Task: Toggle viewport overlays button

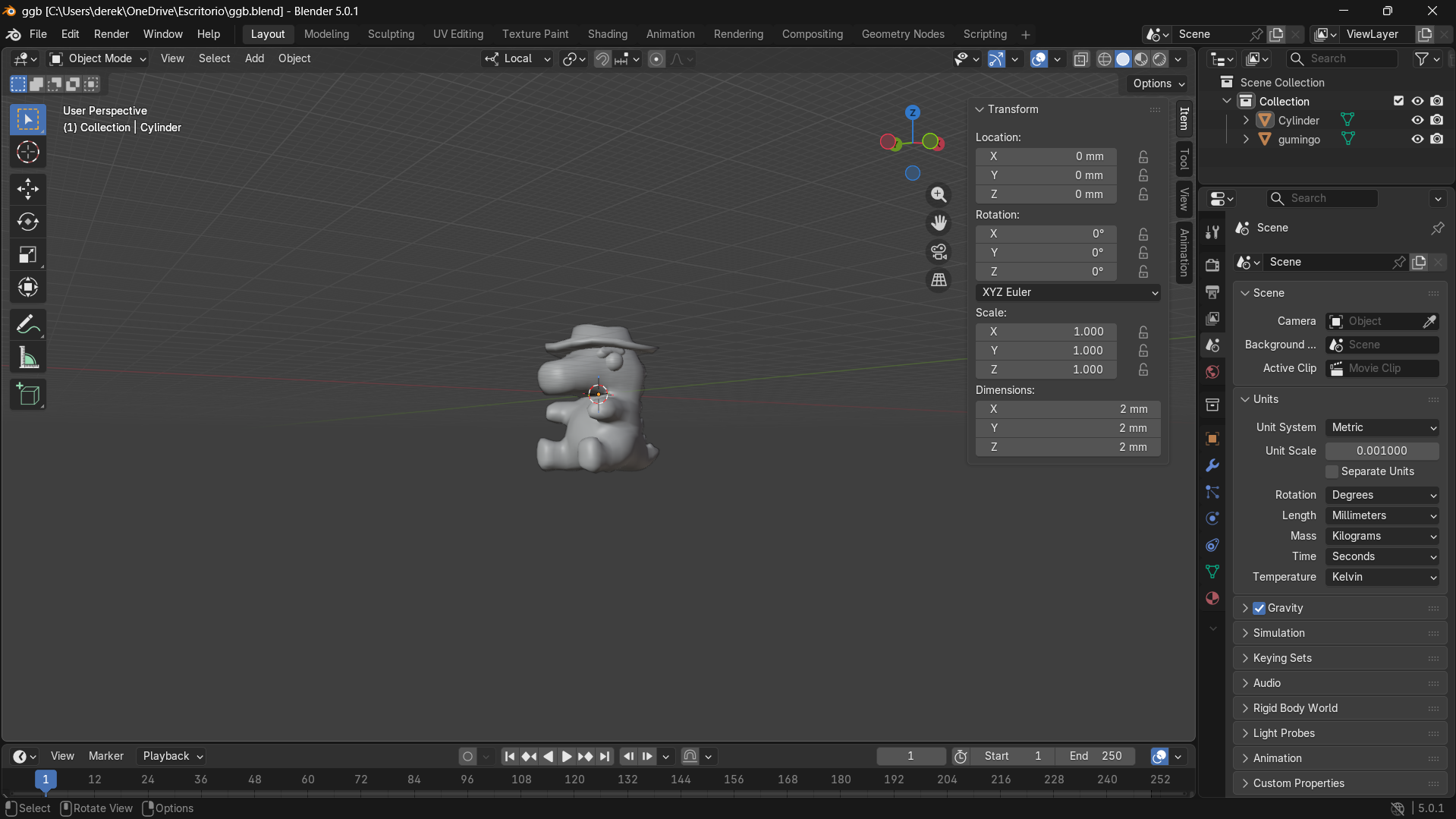Action: [1039, 59]
